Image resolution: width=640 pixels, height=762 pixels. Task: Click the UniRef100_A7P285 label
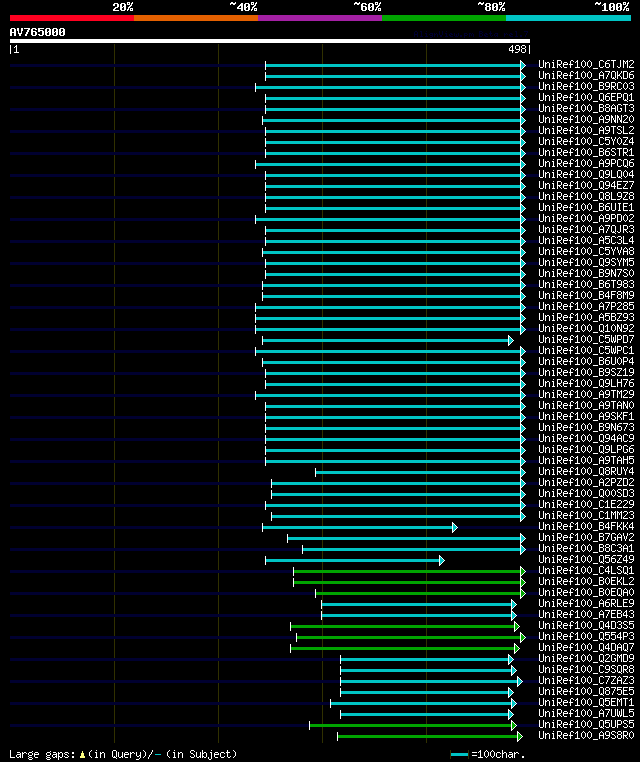click(x=586, y=306)
